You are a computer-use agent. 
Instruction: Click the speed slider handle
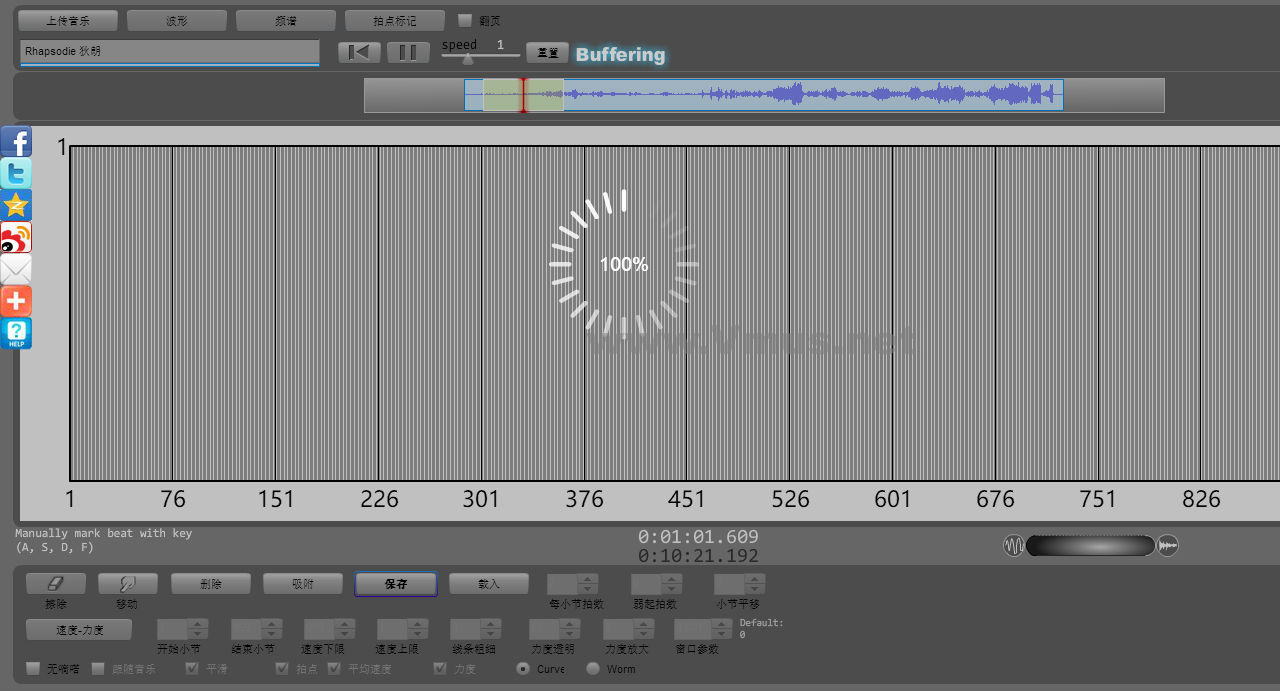[467, 58]
